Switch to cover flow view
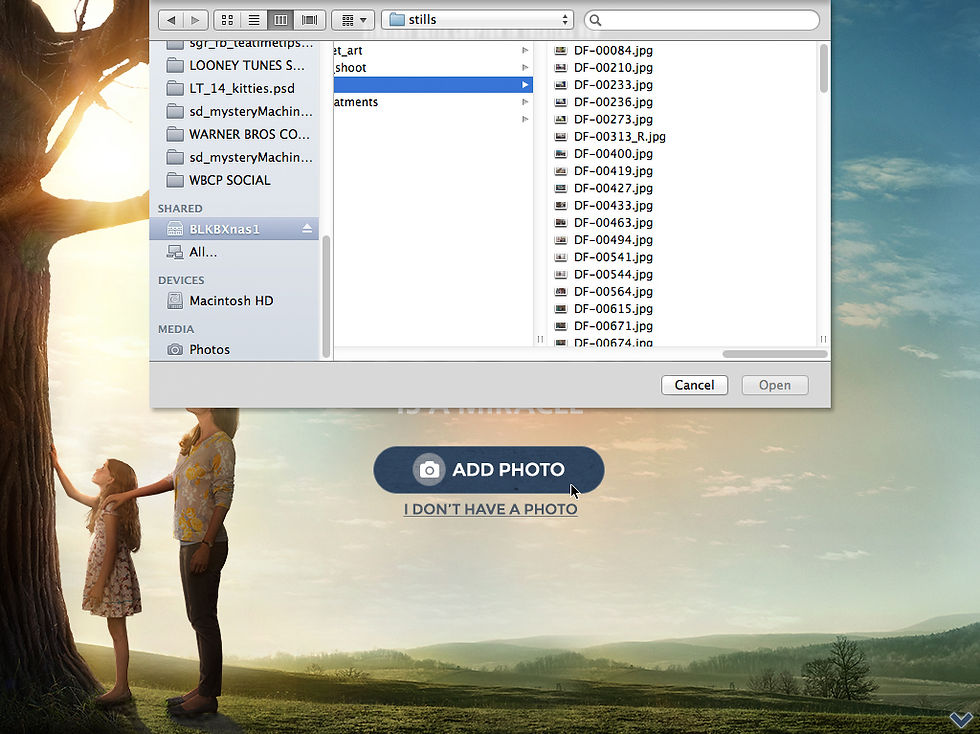The height and width of the screenshot is (734, 980). tap(309, 20)
